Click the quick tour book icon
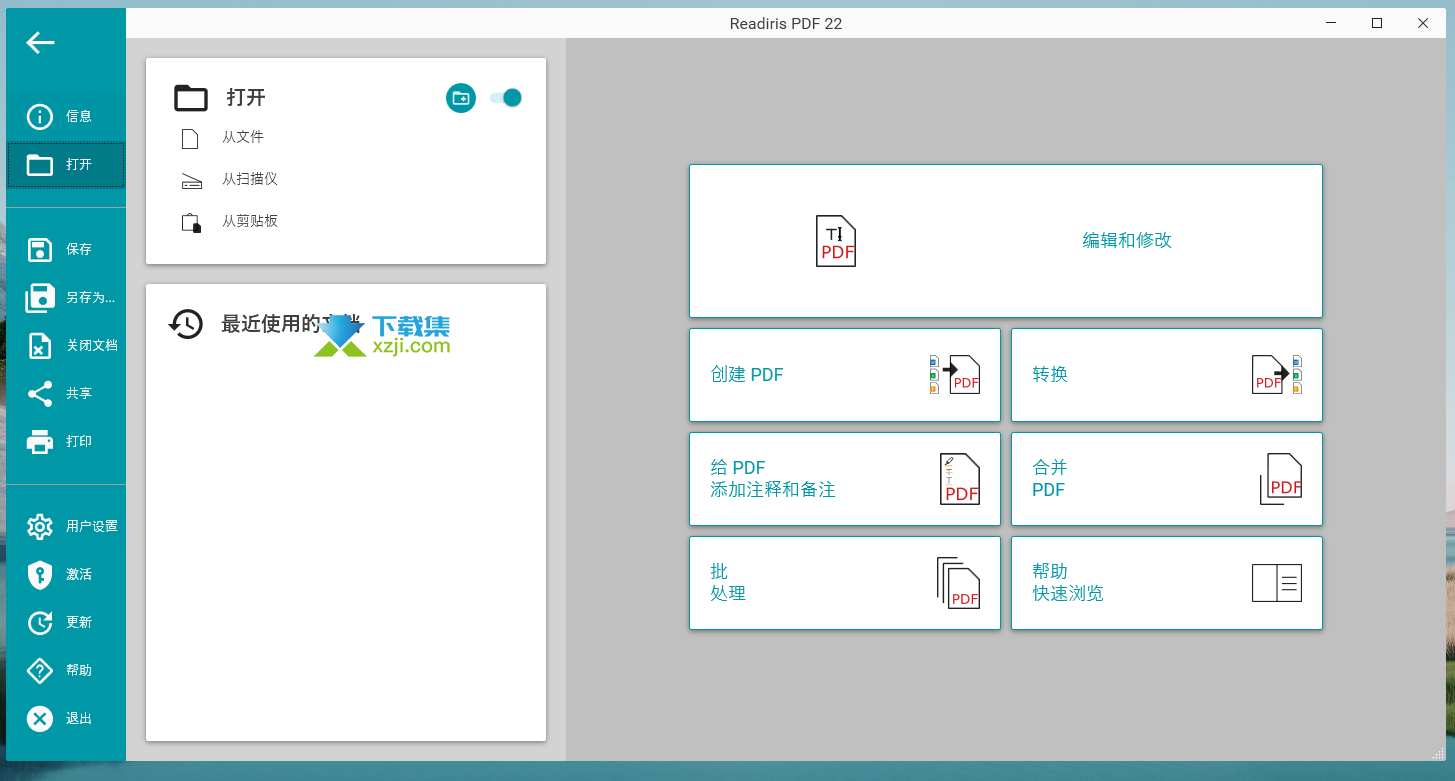Image resolution: width=1455 pixels, height=781 pixels. click(1277, 583)
